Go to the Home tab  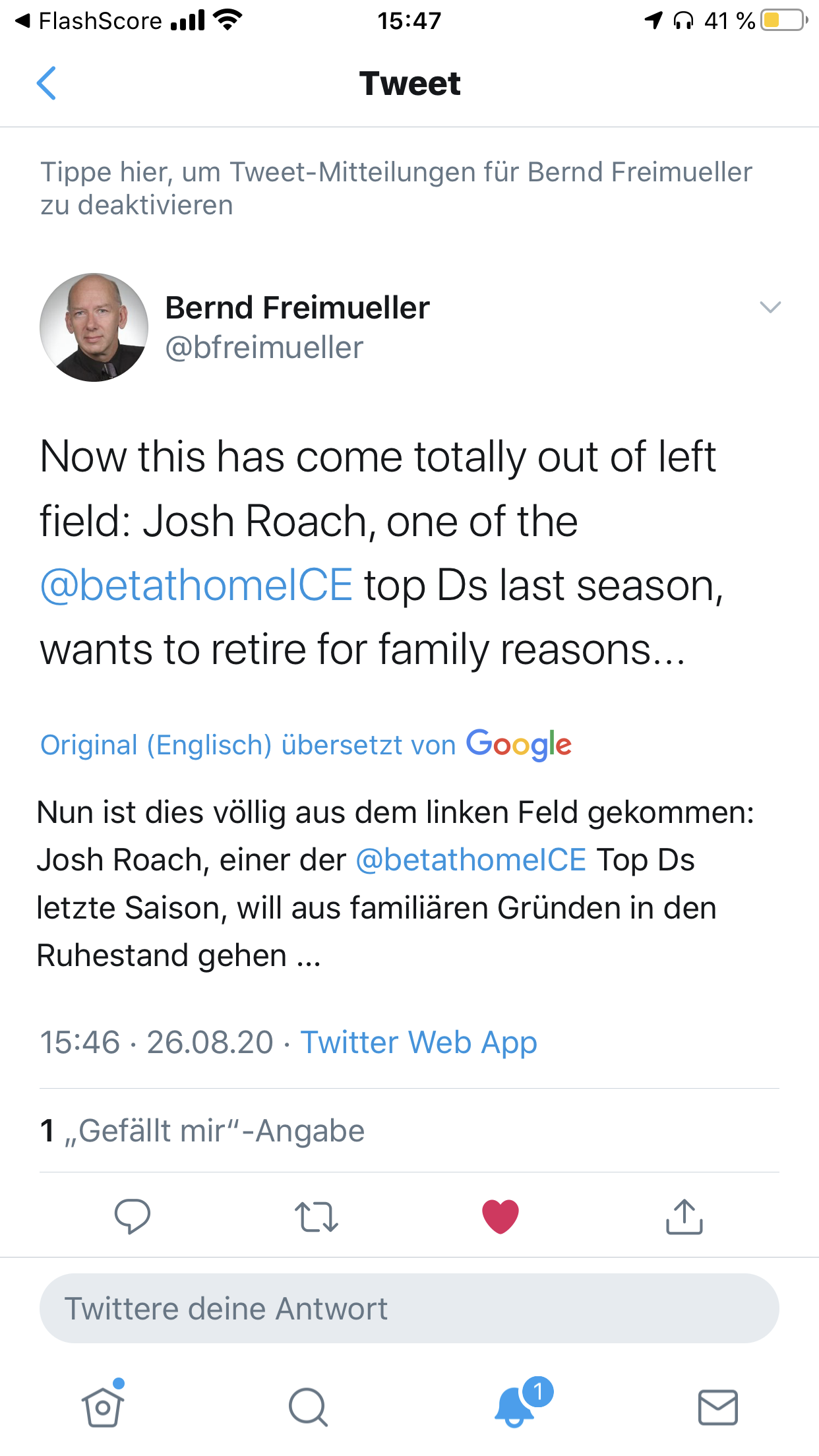coord(103,1407)
